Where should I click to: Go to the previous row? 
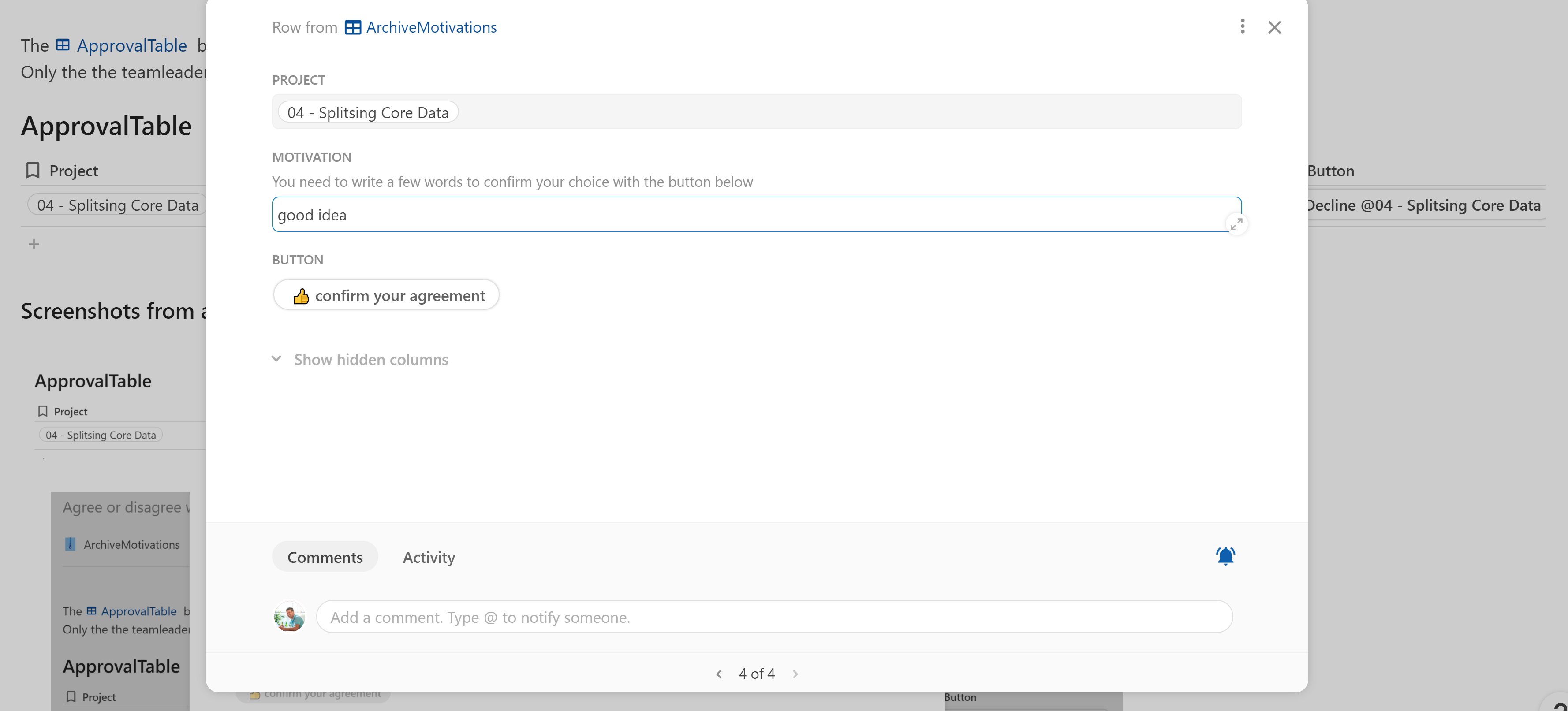coord(719,674)
